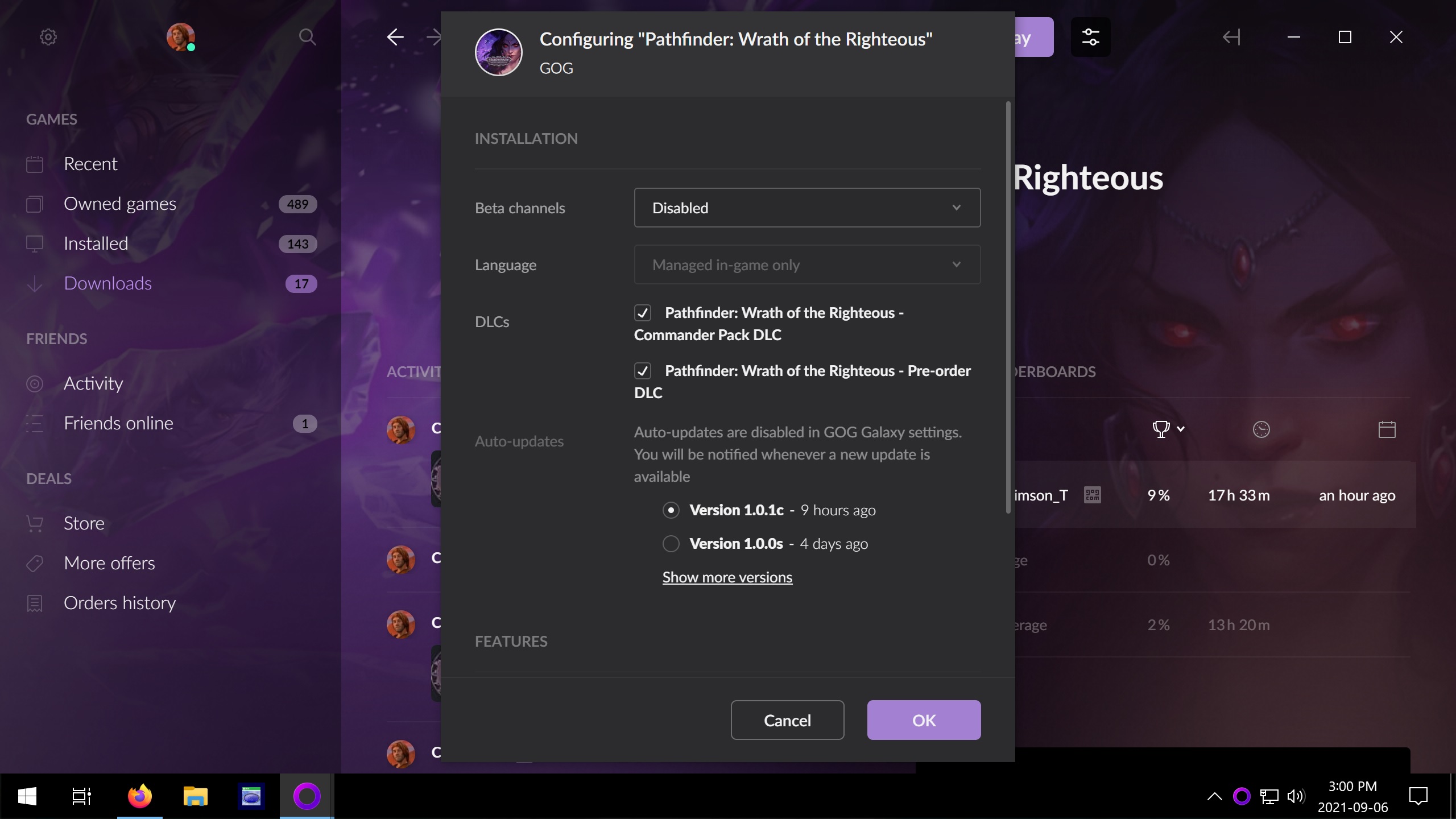Uncheck Commander Pack DLC checkbox
The image size is (1456, 819).
click(x=643, y=313)
